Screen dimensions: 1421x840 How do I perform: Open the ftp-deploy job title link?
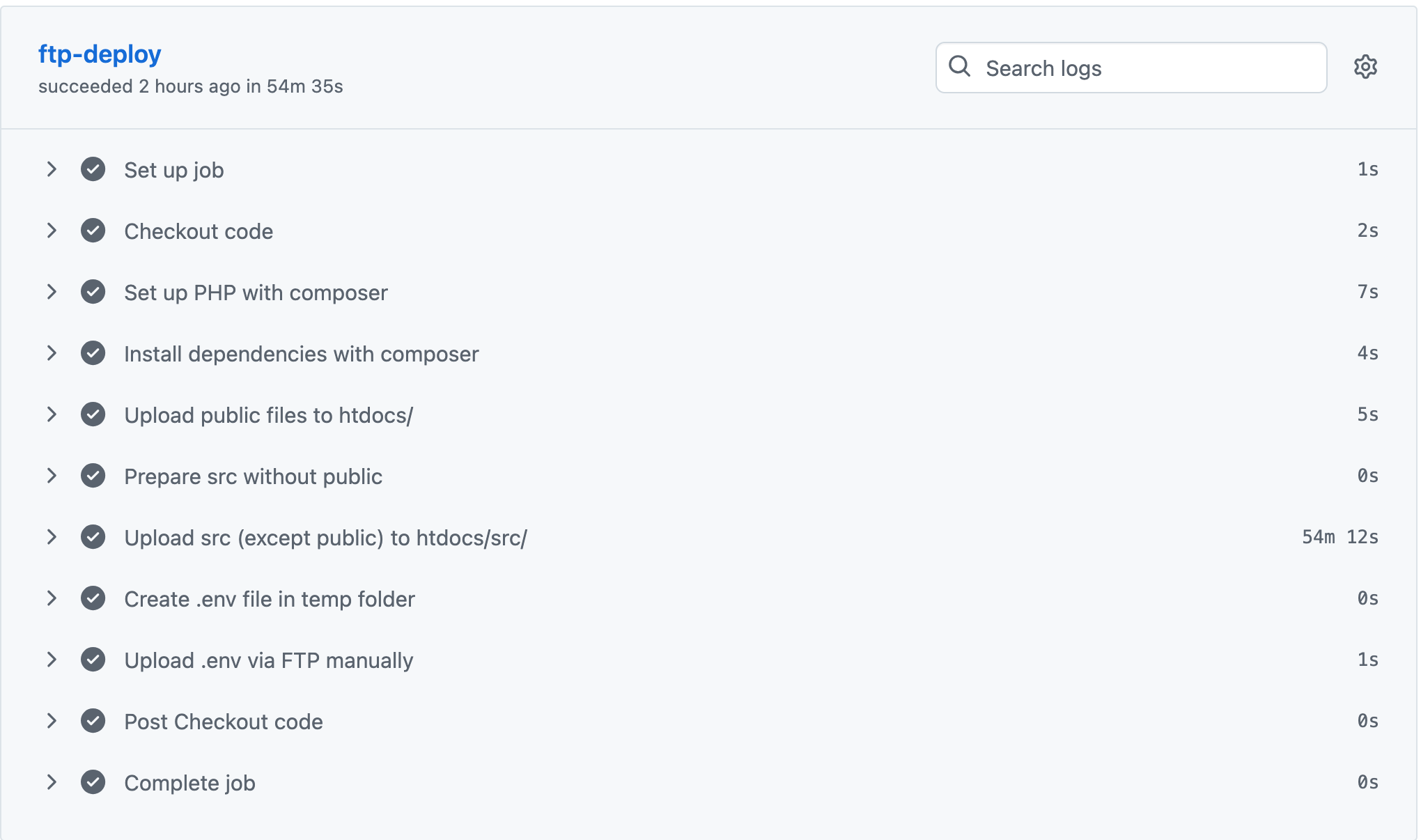coord(100,54)
